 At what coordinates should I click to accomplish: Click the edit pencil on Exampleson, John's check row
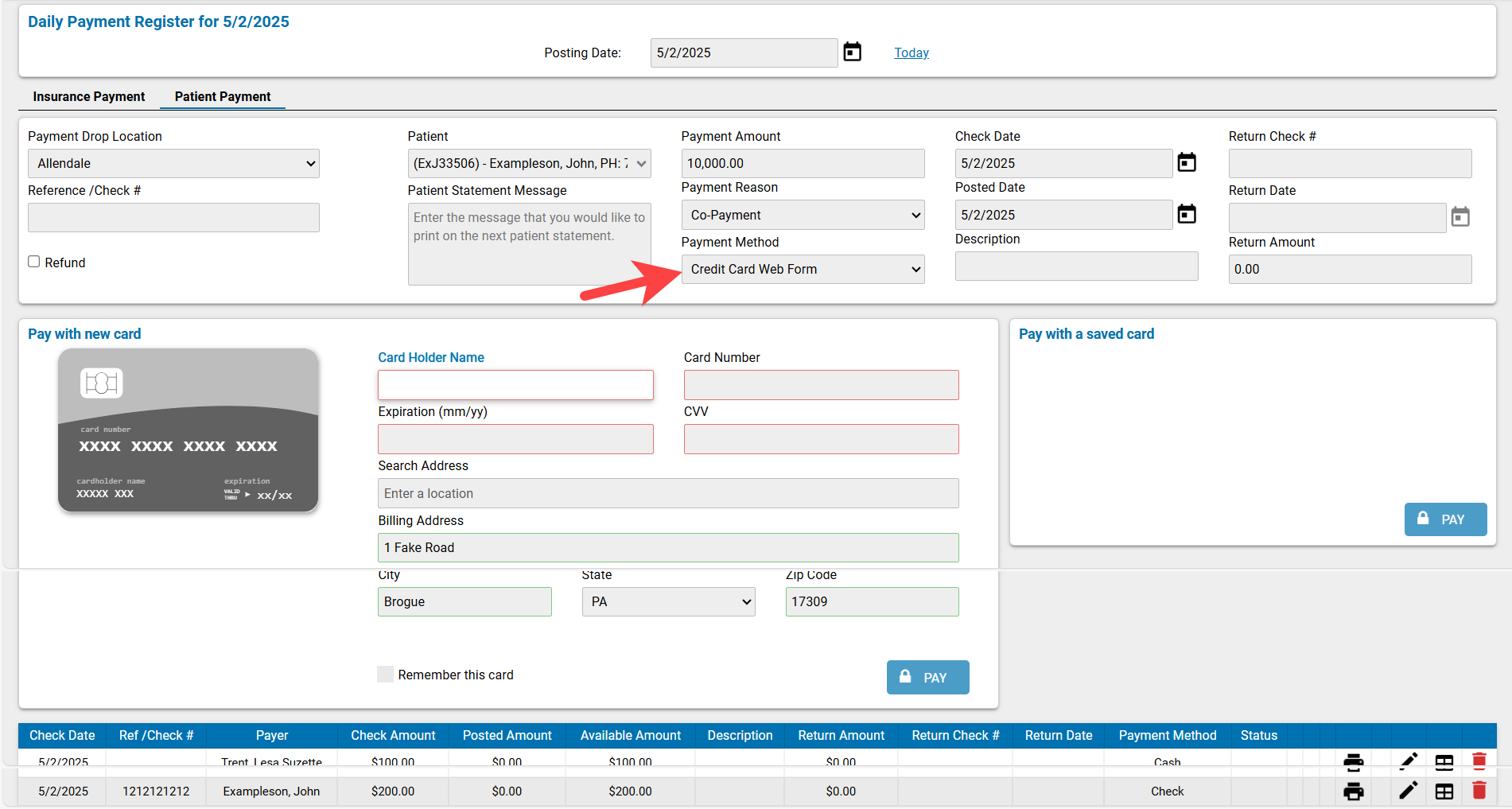coord(1408,791)
